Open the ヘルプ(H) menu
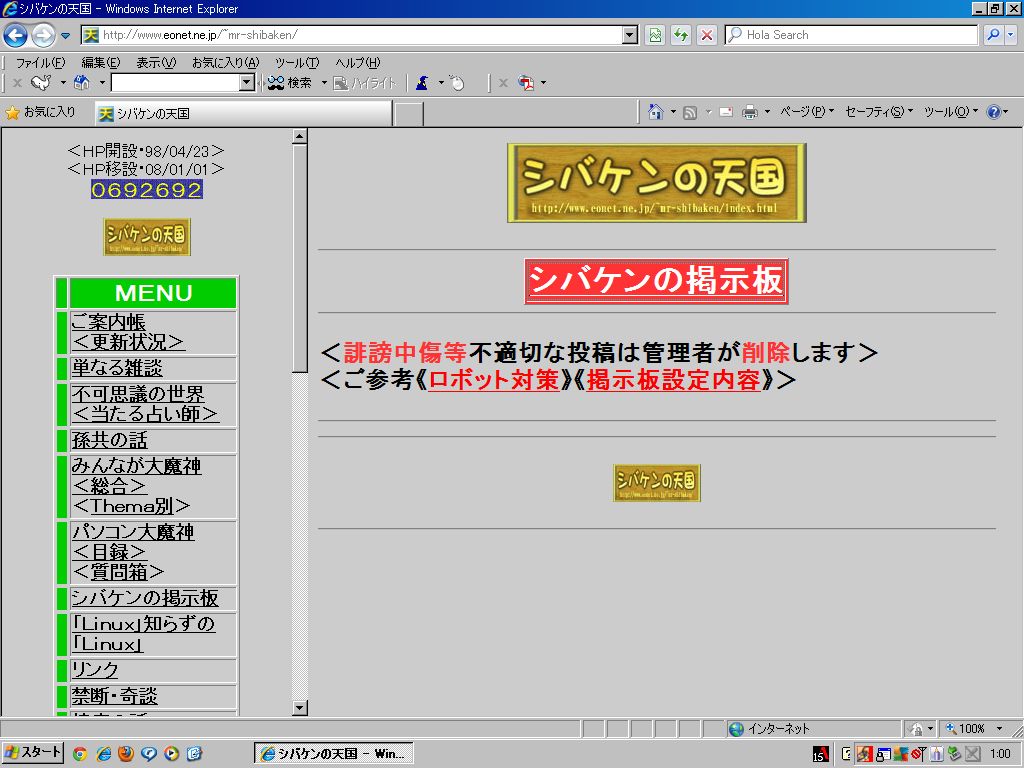The height and width of the screenshot is (768, 1024). [x=357, y=63]
